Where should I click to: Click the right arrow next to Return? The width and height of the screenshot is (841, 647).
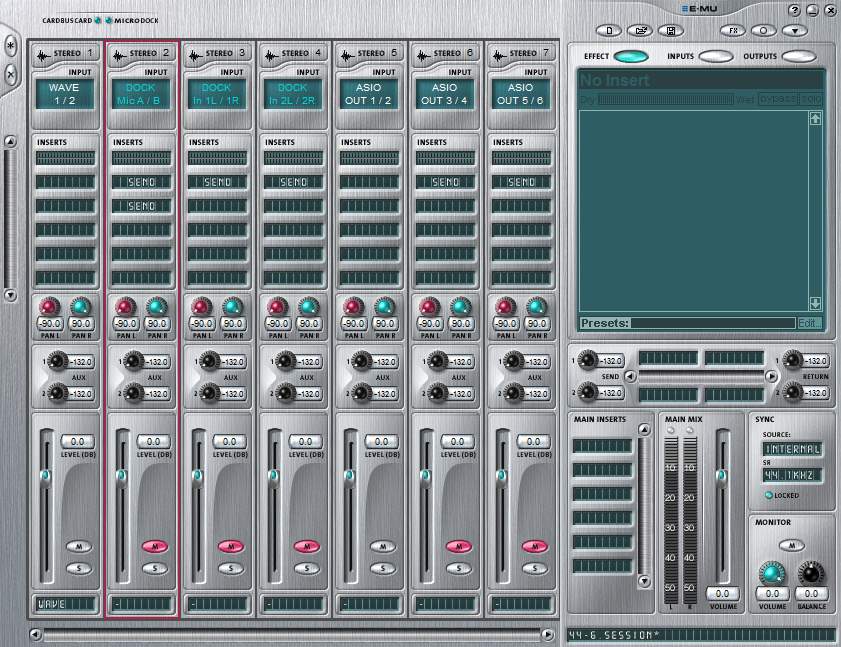pos(771,376)
